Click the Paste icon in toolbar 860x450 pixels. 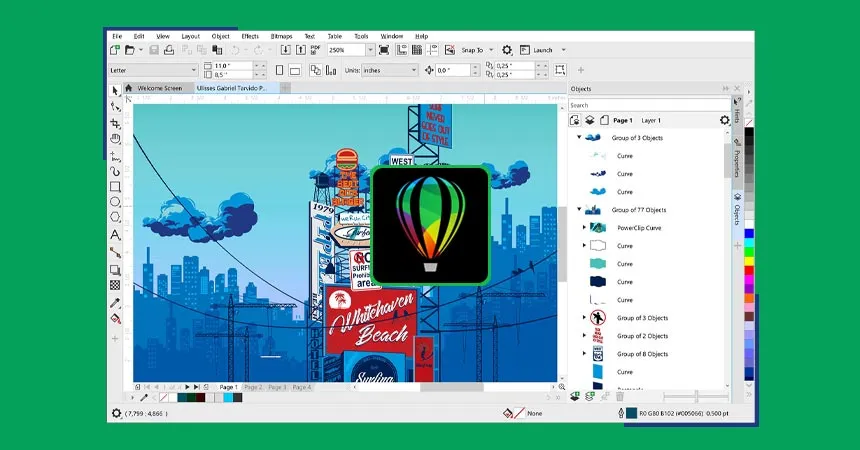218,50
